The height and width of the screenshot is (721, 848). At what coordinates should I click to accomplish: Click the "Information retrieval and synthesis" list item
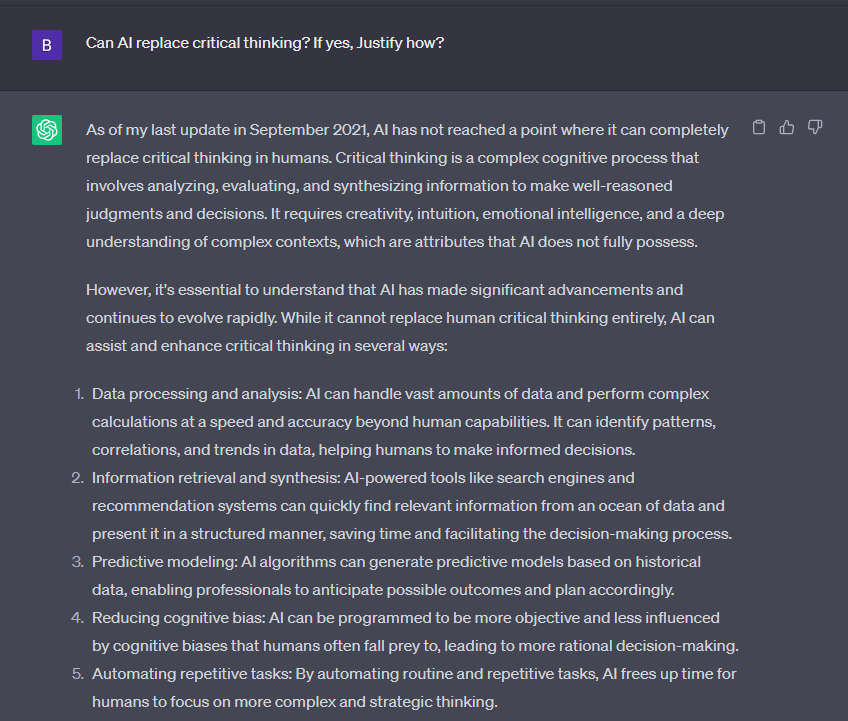click(410, 506)
